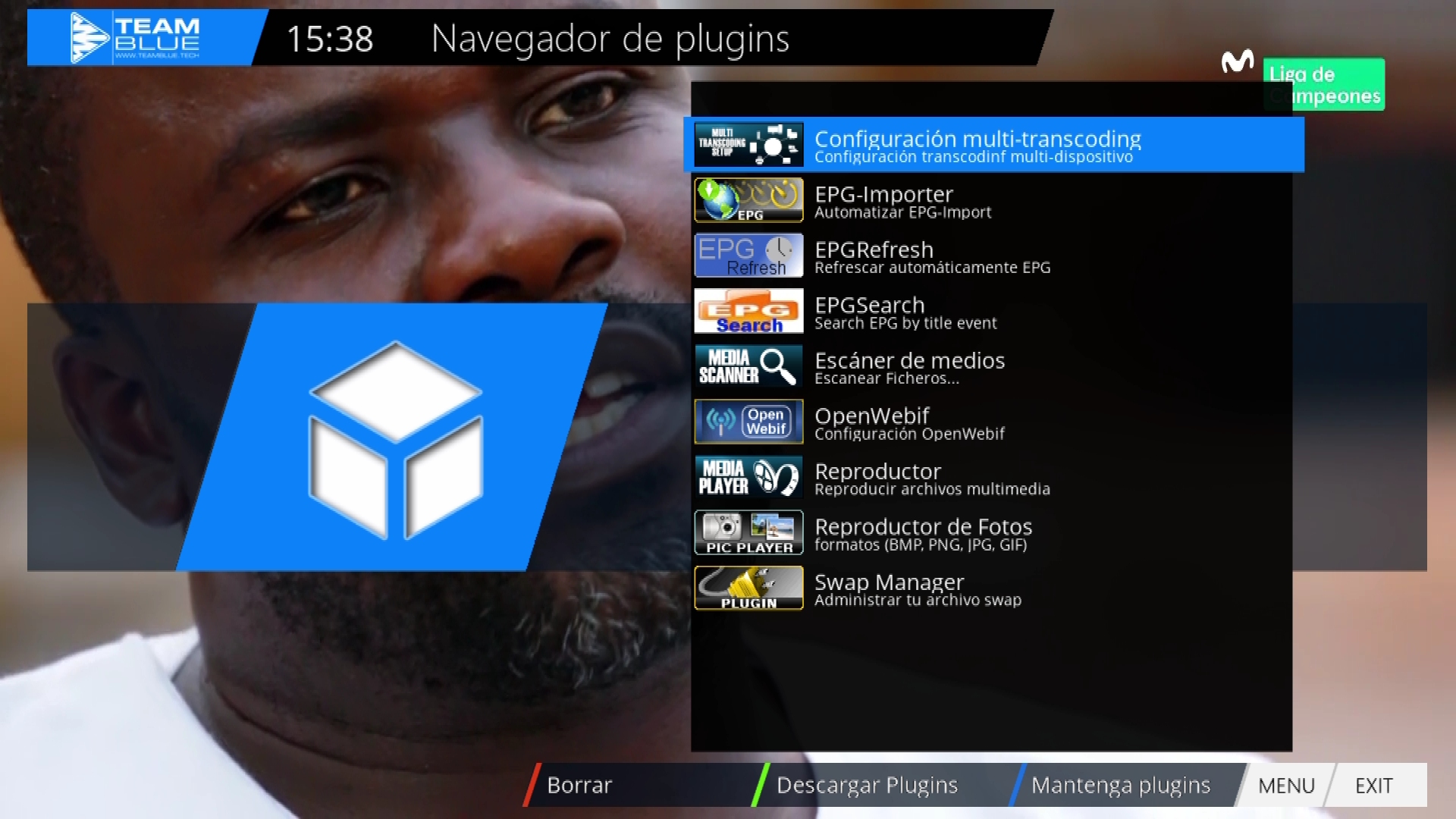
Task: Open the Swap Manager plugin icon
Action: (748, 588)
